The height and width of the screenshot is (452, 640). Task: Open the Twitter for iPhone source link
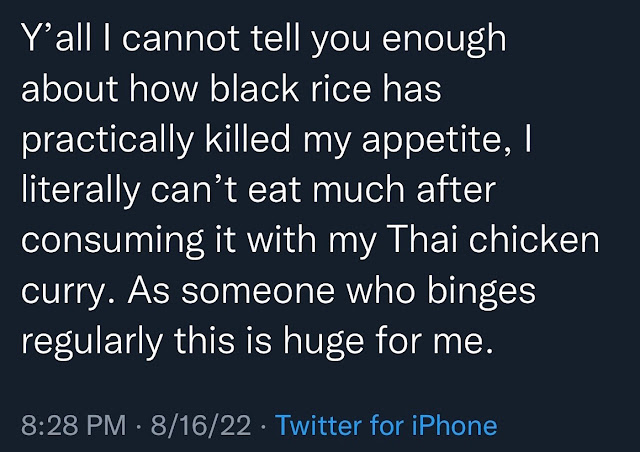coord(385,425)
